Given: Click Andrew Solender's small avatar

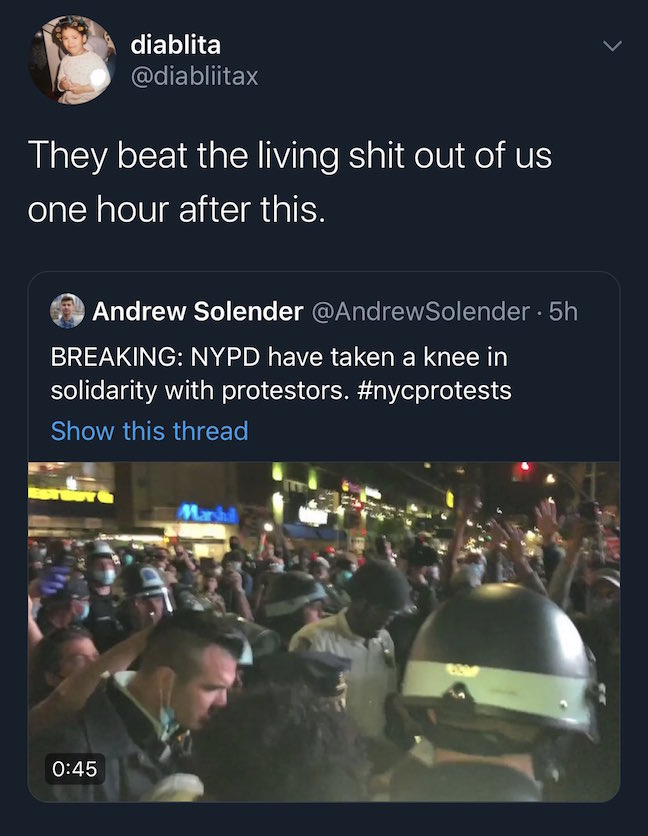Looking at the screenshot, I should pyautogui.click(x=67, y=311).
